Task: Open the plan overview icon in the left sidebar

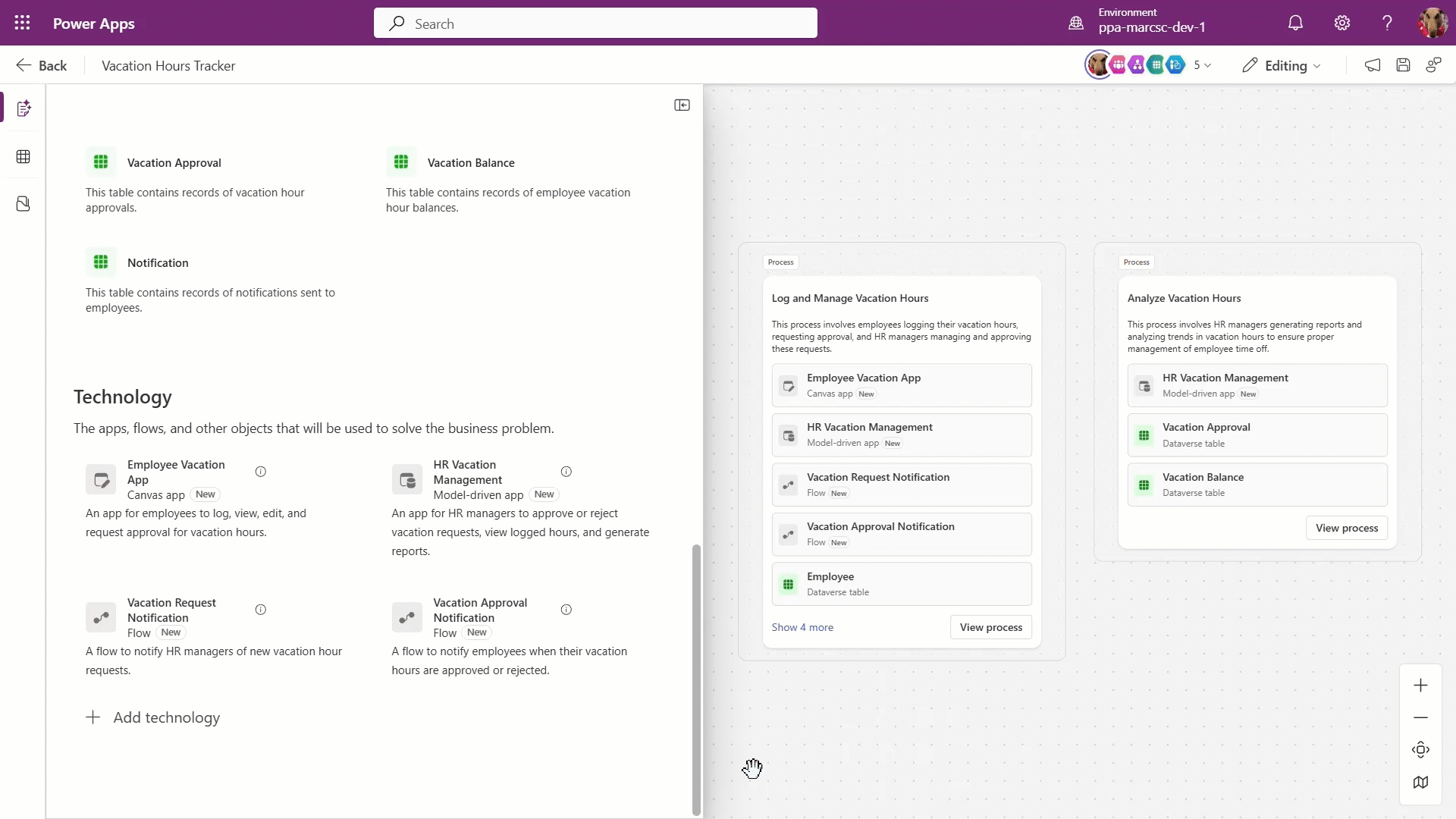Action: point(23,108)
